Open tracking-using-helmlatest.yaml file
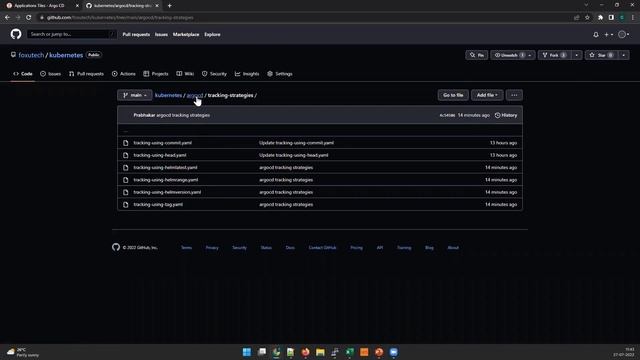 165,167
